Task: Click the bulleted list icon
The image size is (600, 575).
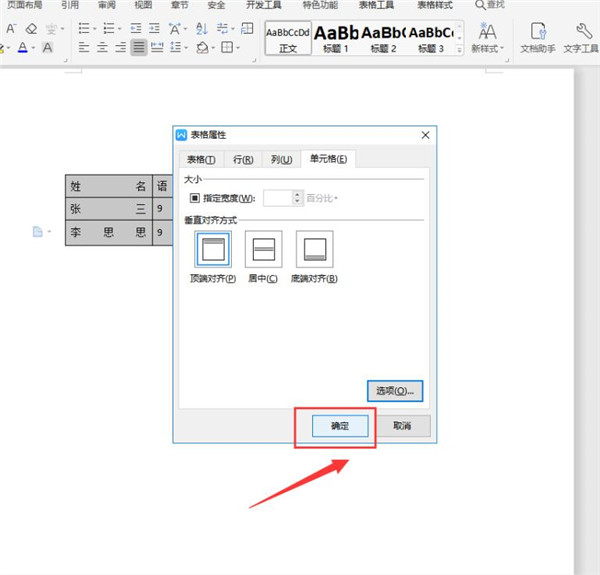Action: (84, 28)
